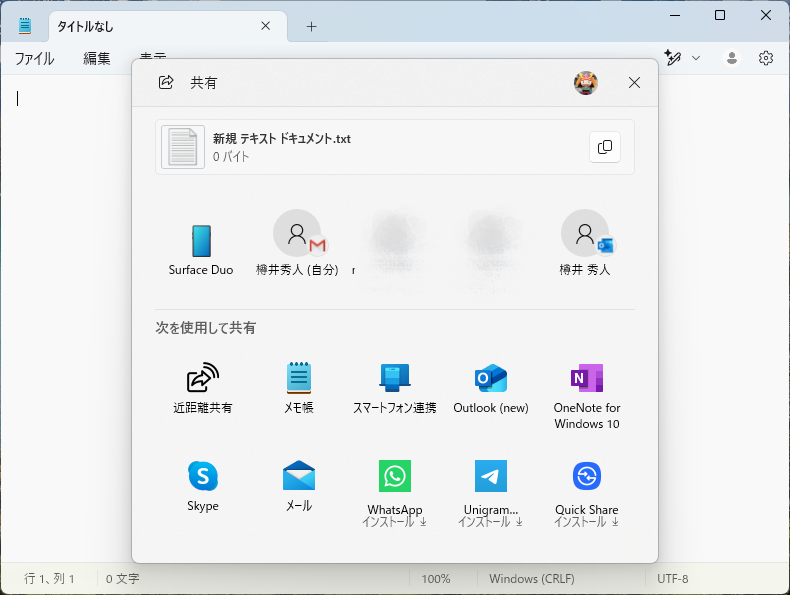Install Unigram from share list
The width and height of the screenshot is (790, 595).
point(491,494)
